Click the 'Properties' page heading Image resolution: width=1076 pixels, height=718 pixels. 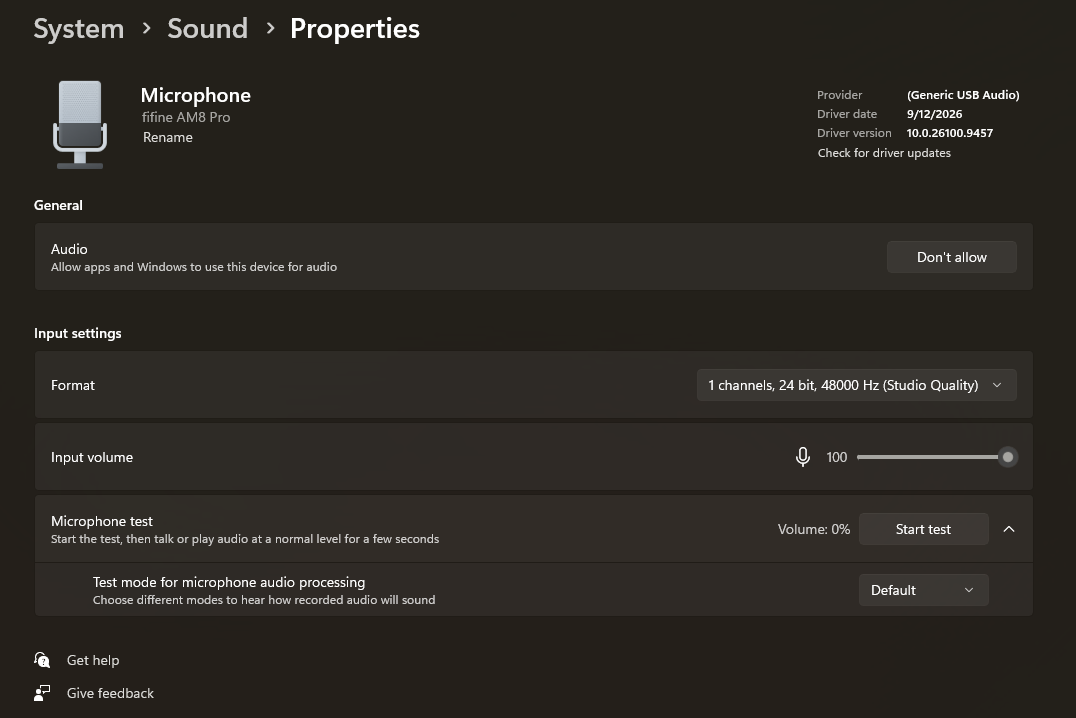(355, 29)
